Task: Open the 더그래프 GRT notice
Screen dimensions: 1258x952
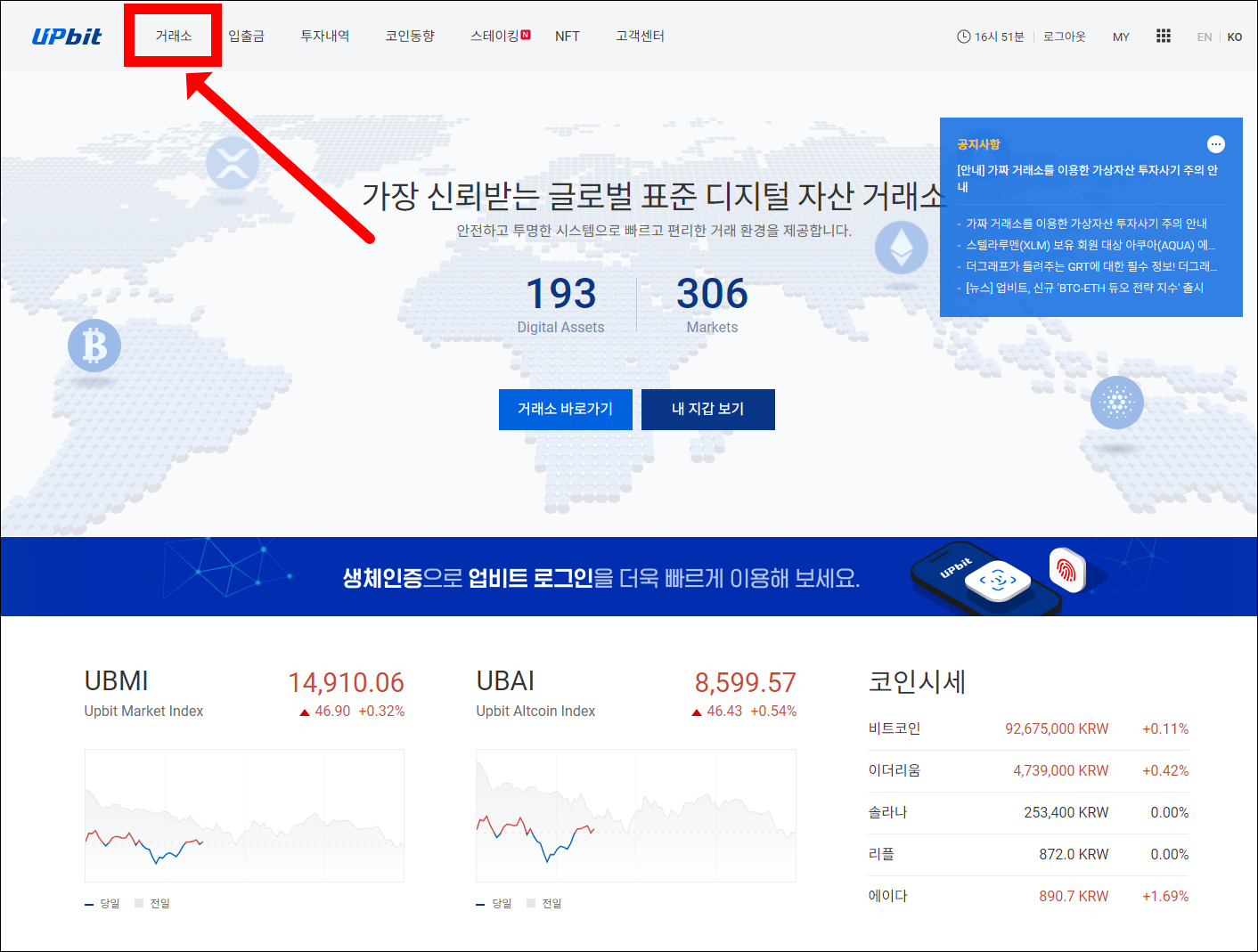Action: point(1091,266)
